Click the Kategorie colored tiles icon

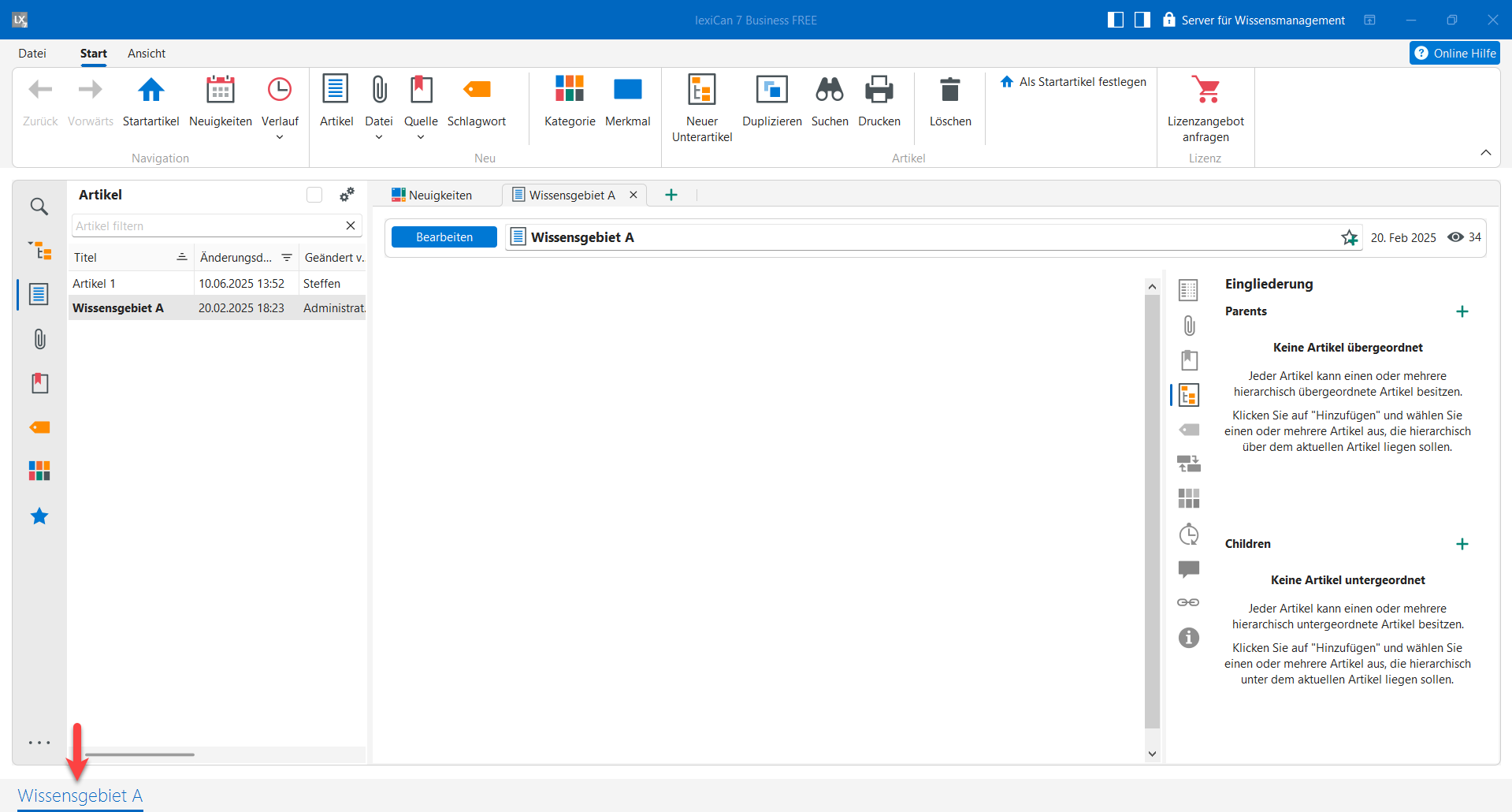point(569,90)
